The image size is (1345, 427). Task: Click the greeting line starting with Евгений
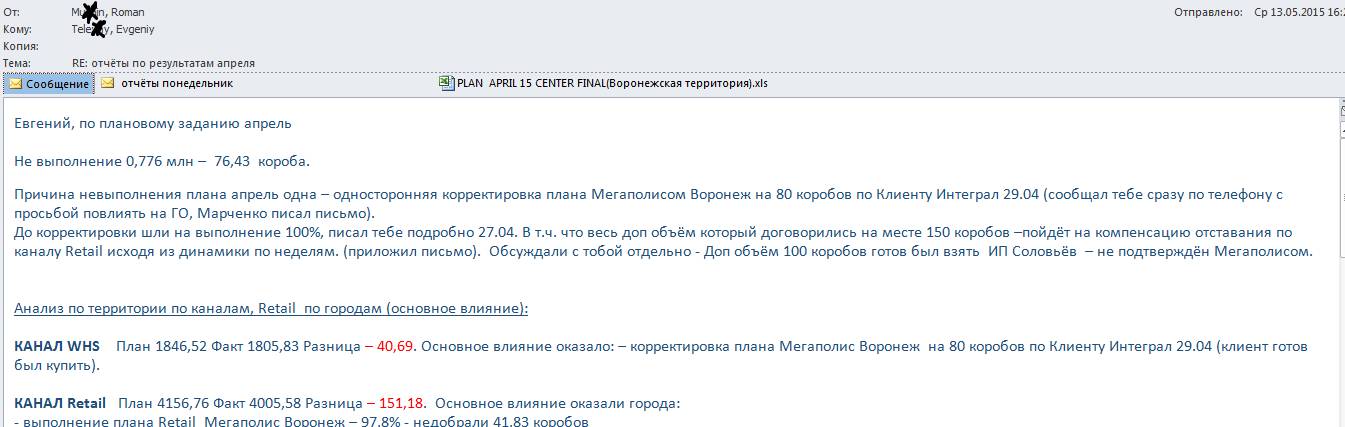pos(153,123)
